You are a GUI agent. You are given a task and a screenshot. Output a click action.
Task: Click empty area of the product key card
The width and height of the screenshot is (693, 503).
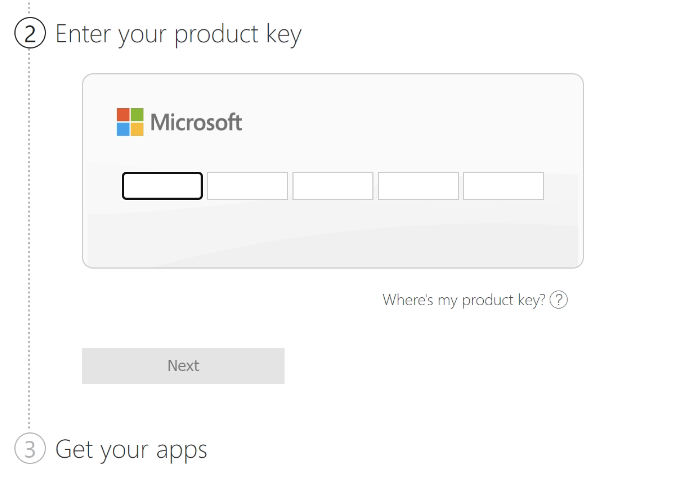click(x=400, y=120)
